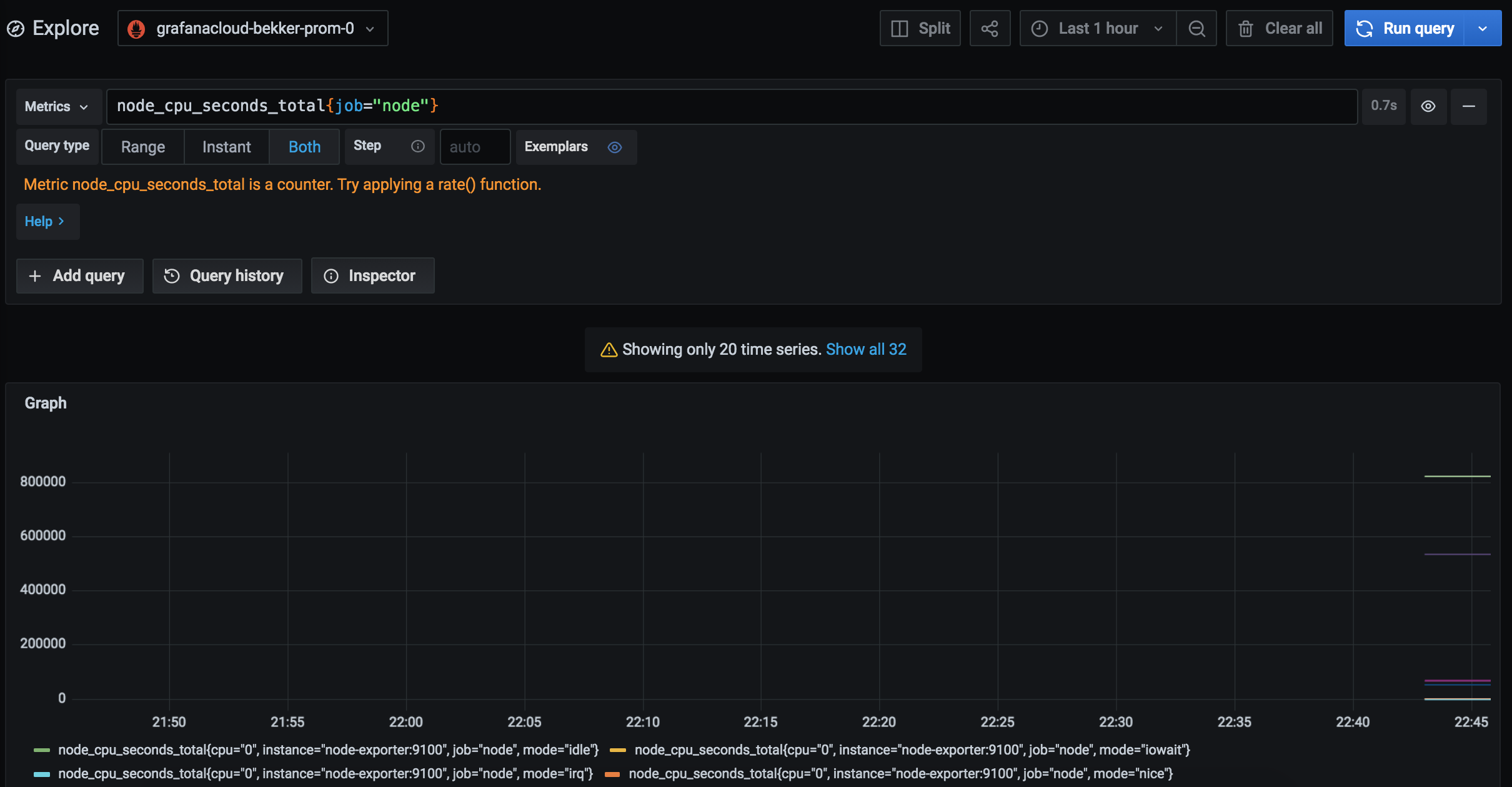Toggle query visibility eye icon
Screen dimensions: 1512x787
tap(1428, 106)
